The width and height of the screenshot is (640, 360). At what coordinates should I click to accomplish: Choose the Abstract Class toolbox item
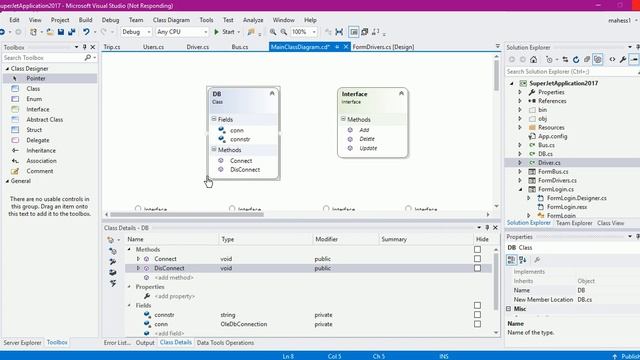point(50,120)
